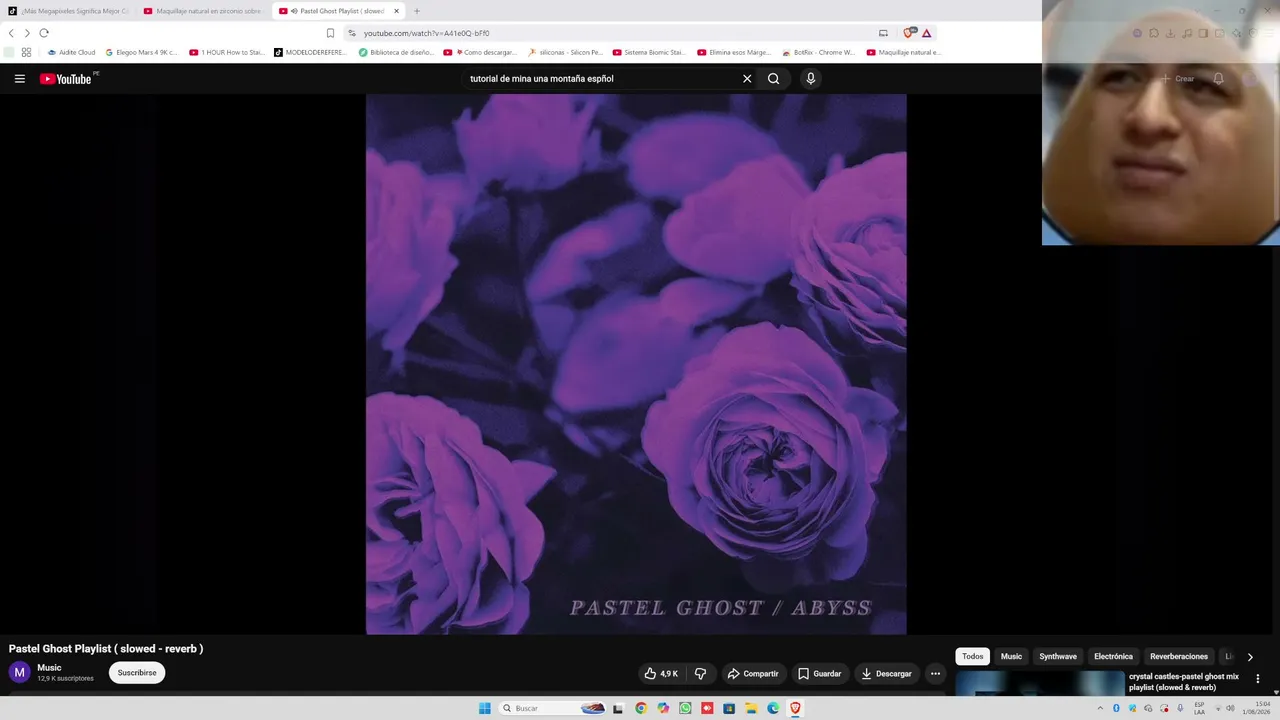Go forward in the browser
The width and height of the screenshot is (1280, 720).
(27, 33)
